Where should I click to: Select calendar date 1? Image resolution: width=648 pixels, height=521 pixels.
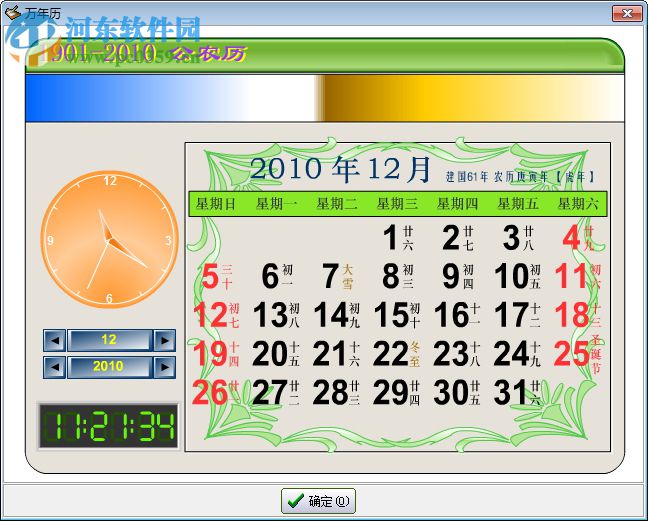[398, 238]
